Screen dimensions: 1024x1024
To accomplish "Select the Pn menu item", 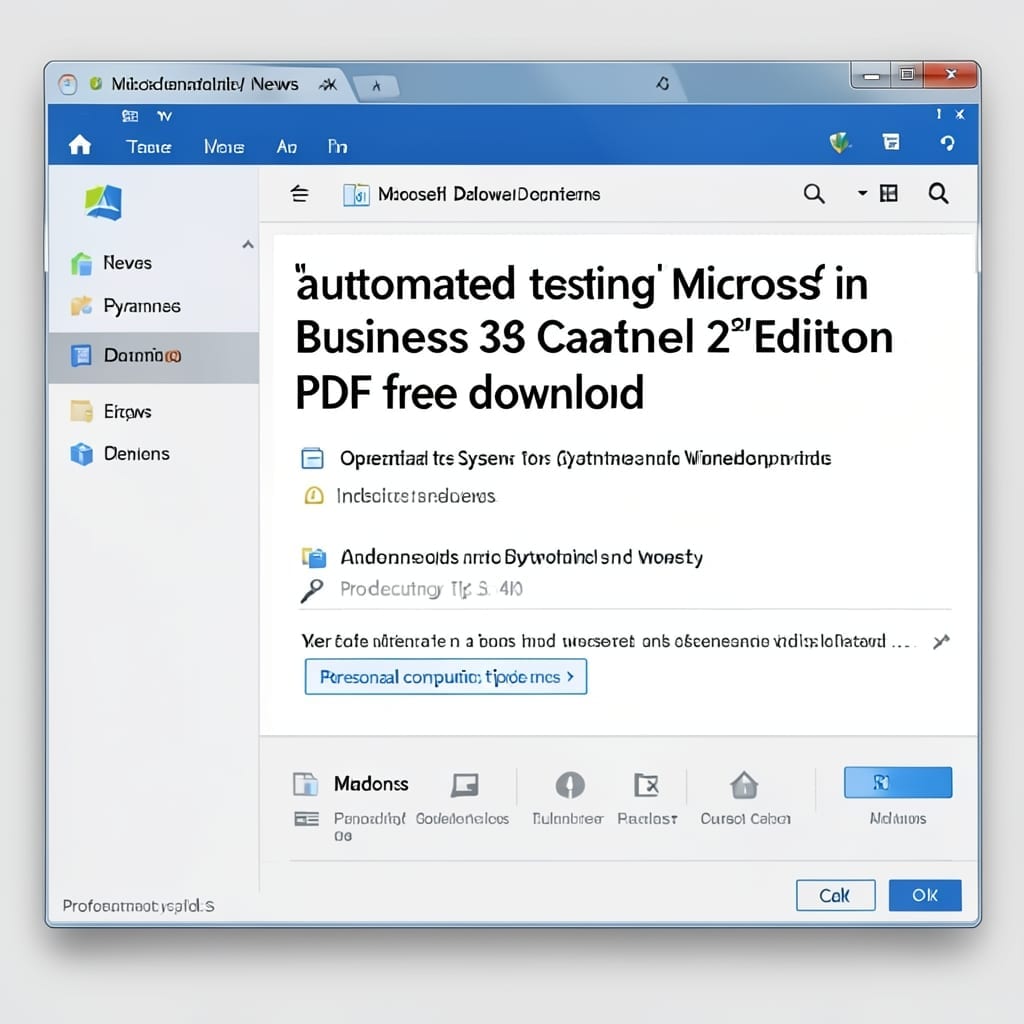I will coord(337,147).
